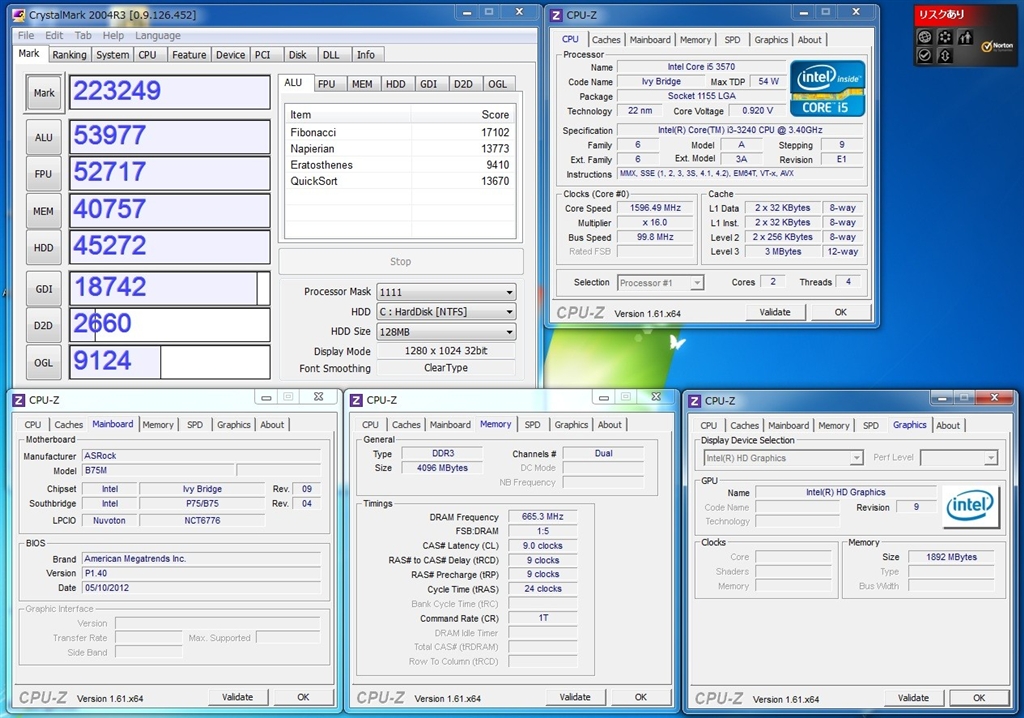
Task: Open SPD tab in CPU-Z Memory window
Action: click(532, 425)
